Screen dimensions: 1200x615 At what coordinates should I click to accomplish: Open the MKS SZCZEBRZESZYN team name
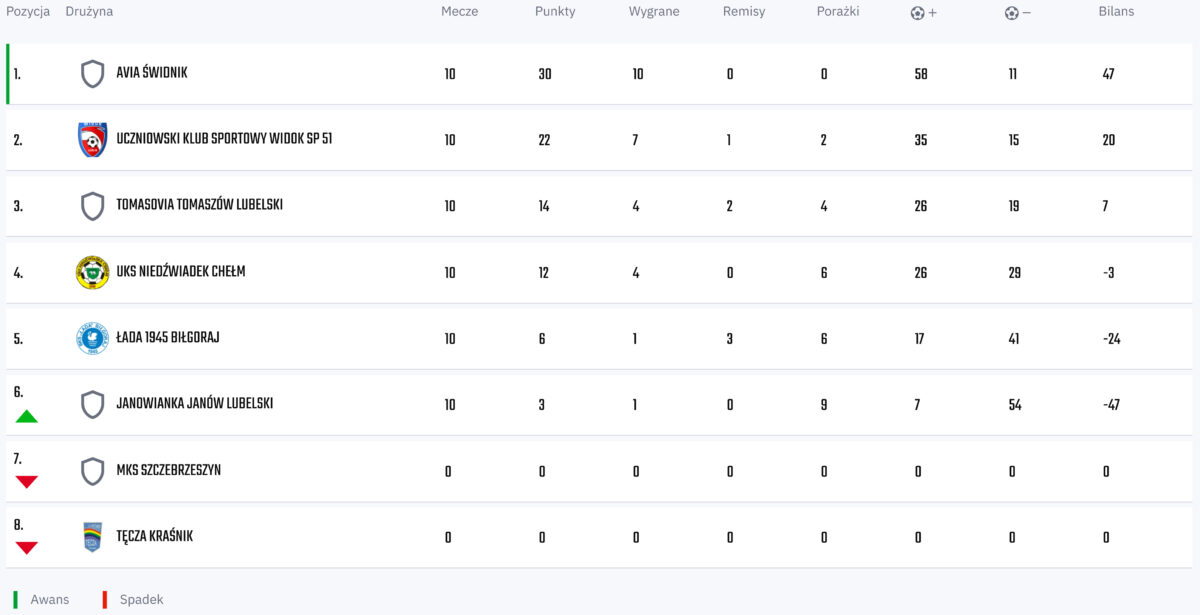pos(169,470)
